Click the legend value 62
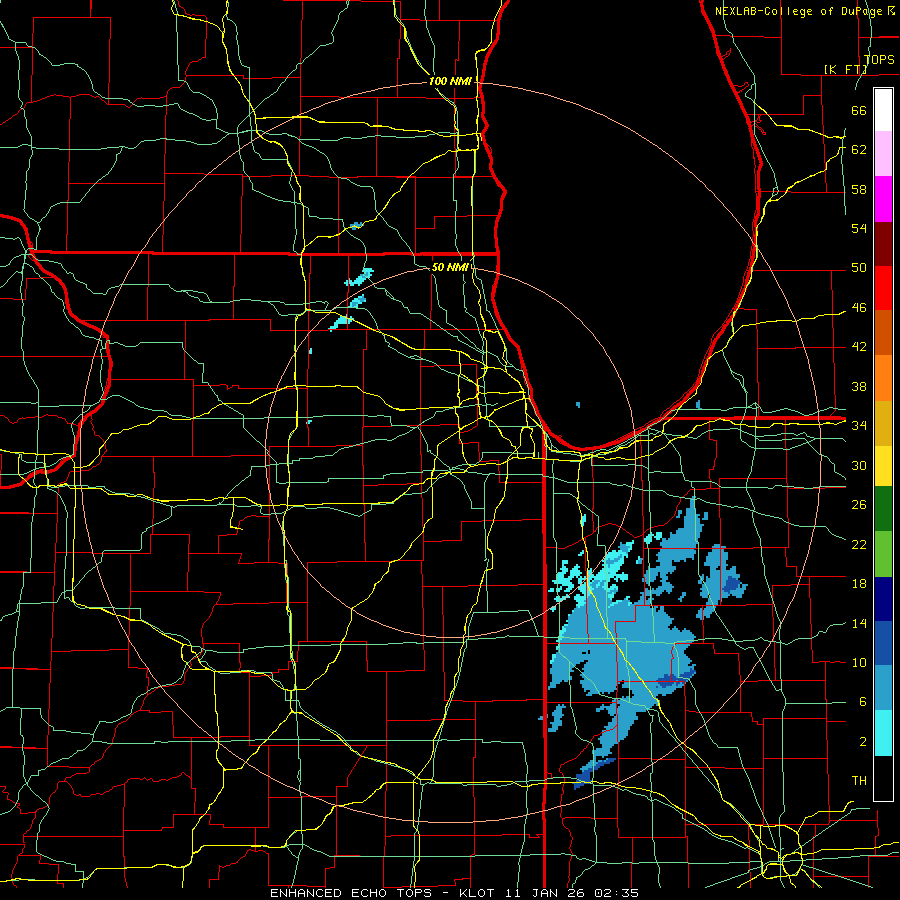 (859, 149)
